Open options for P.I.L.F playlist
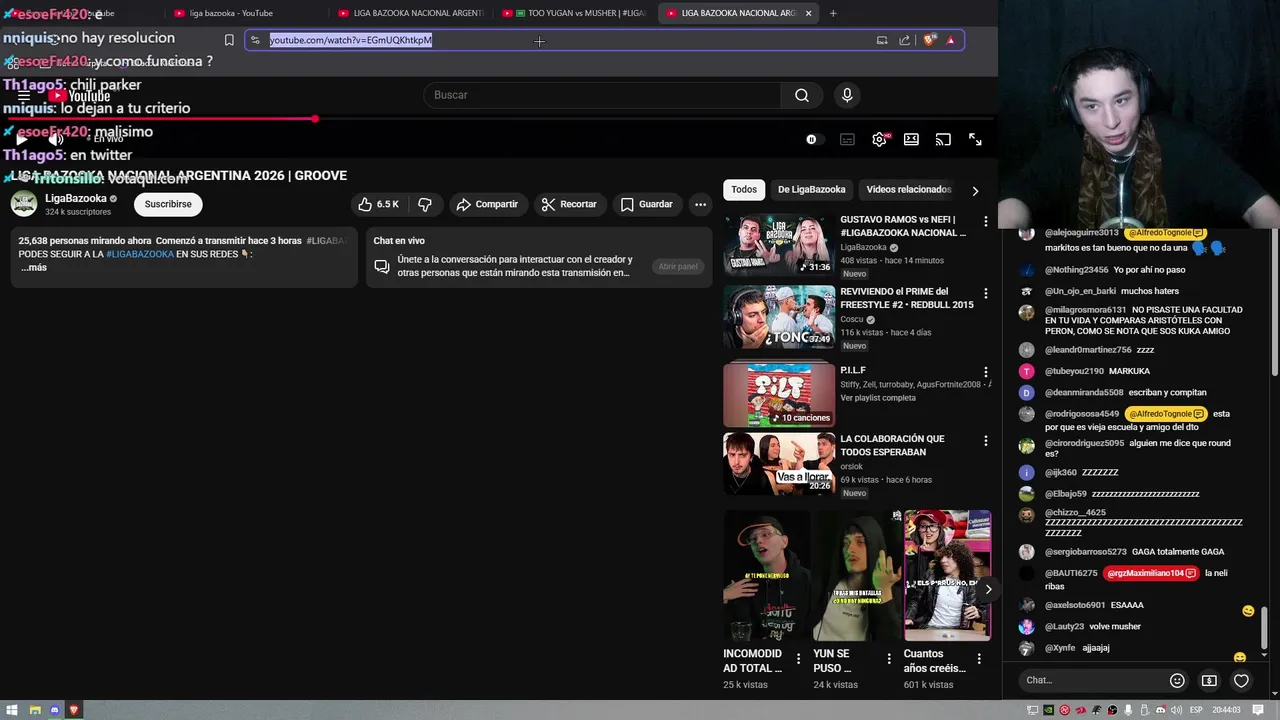The image size is (1280, 720). (x=985, y=372)
